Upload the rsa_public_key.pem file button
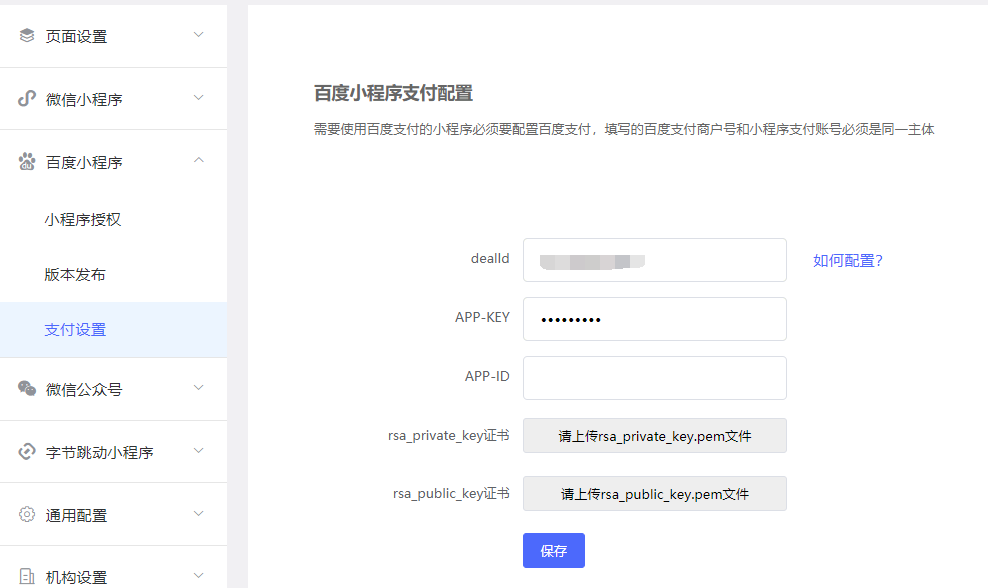 pyautogui.click(x=655, y=493)
